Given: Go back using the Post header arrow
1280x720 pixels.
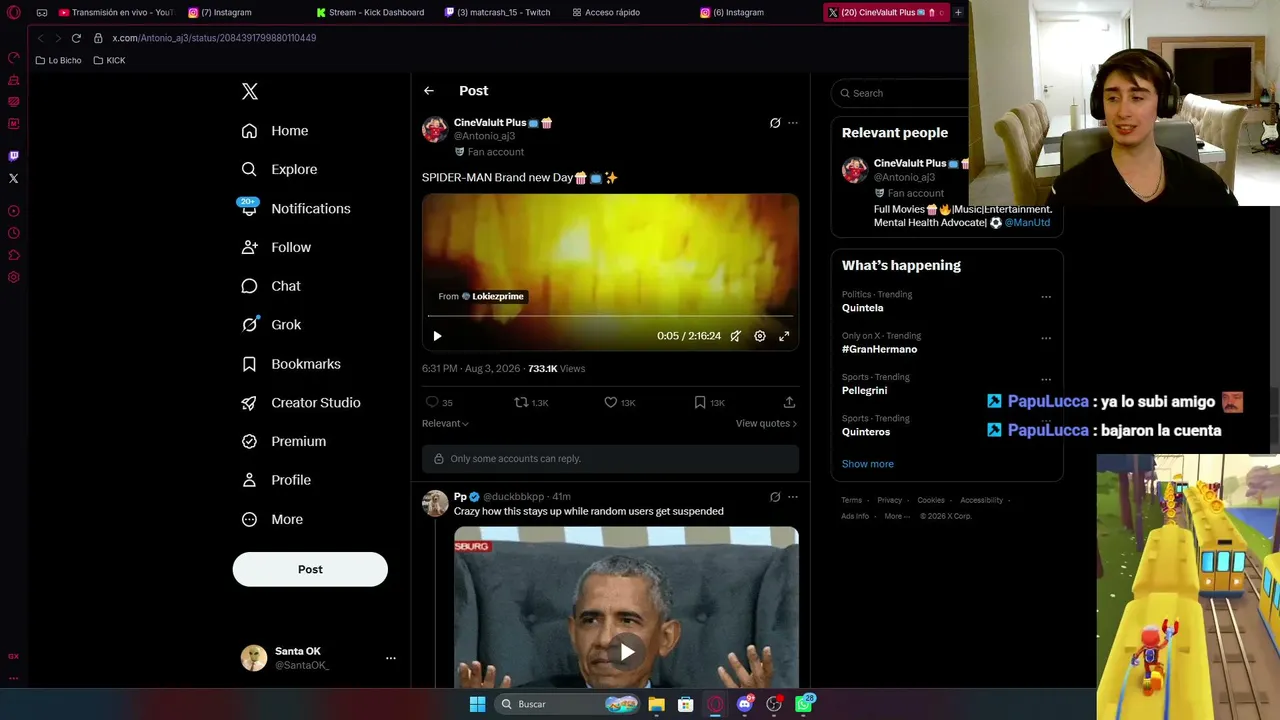Looking at the screenshot, I should click(x=429, y=91).
